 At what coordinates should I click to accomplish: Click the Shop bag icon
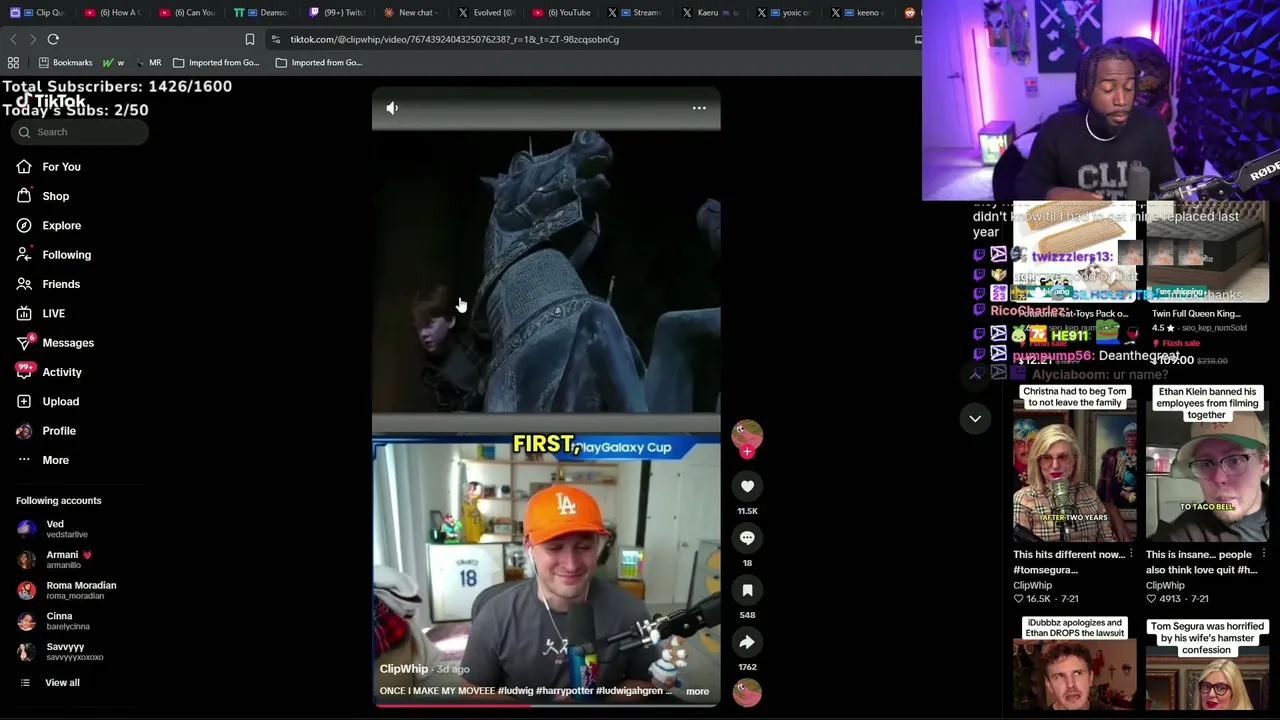click(24, 196)
